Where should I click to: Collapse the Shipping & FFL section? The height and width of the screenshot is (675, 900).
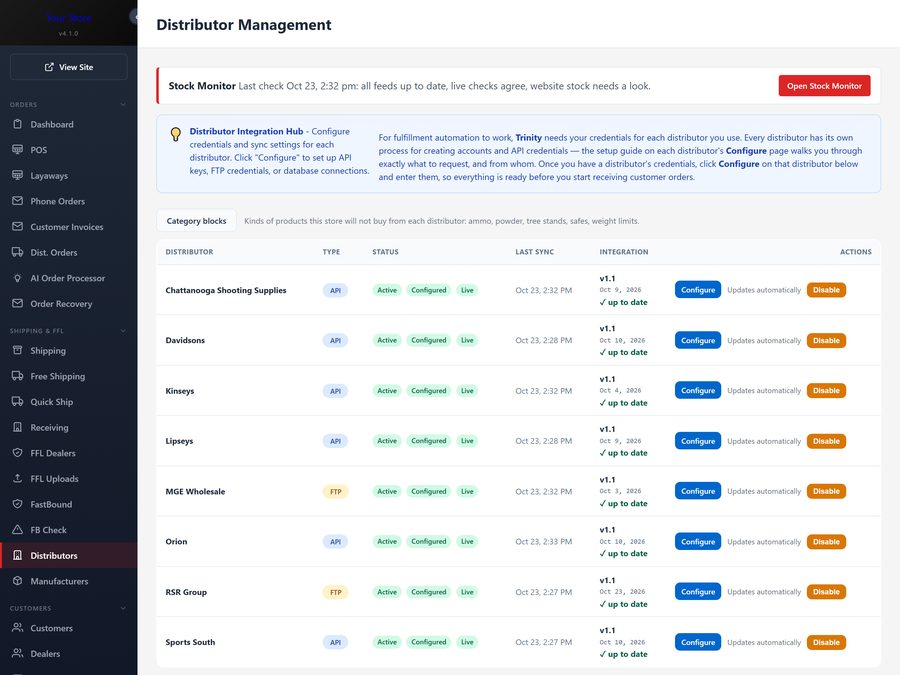coord(123,331)
